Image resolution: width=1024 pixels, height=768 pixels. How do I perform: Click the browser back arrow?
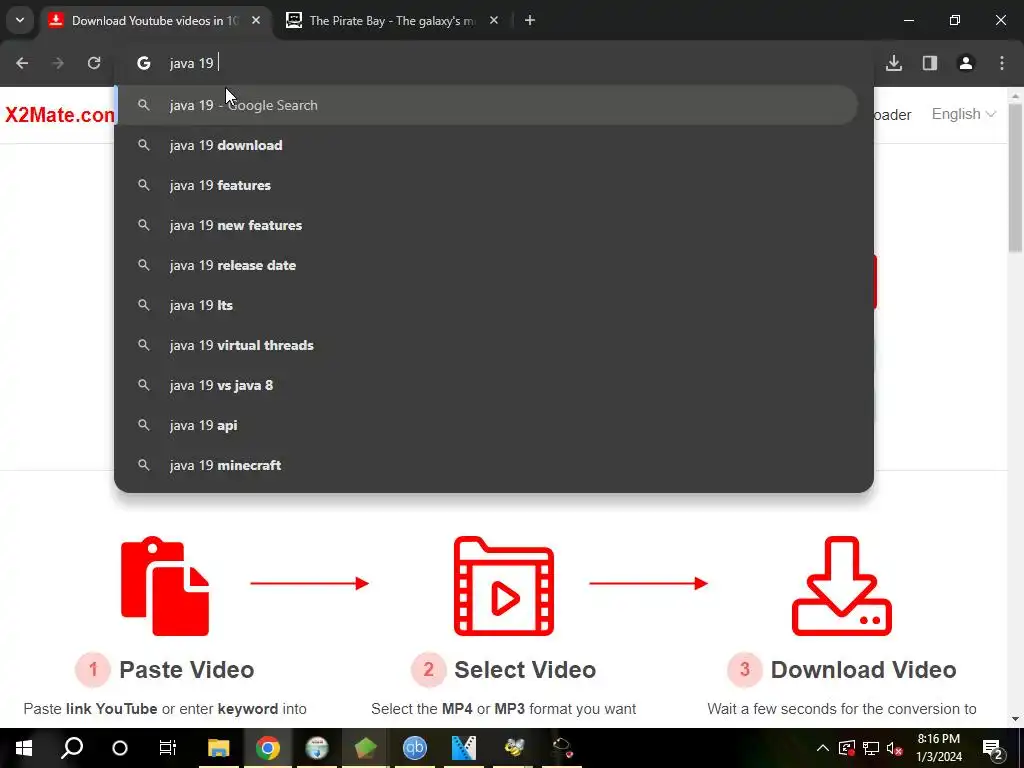pyautogui.click(x=22, y=63)
